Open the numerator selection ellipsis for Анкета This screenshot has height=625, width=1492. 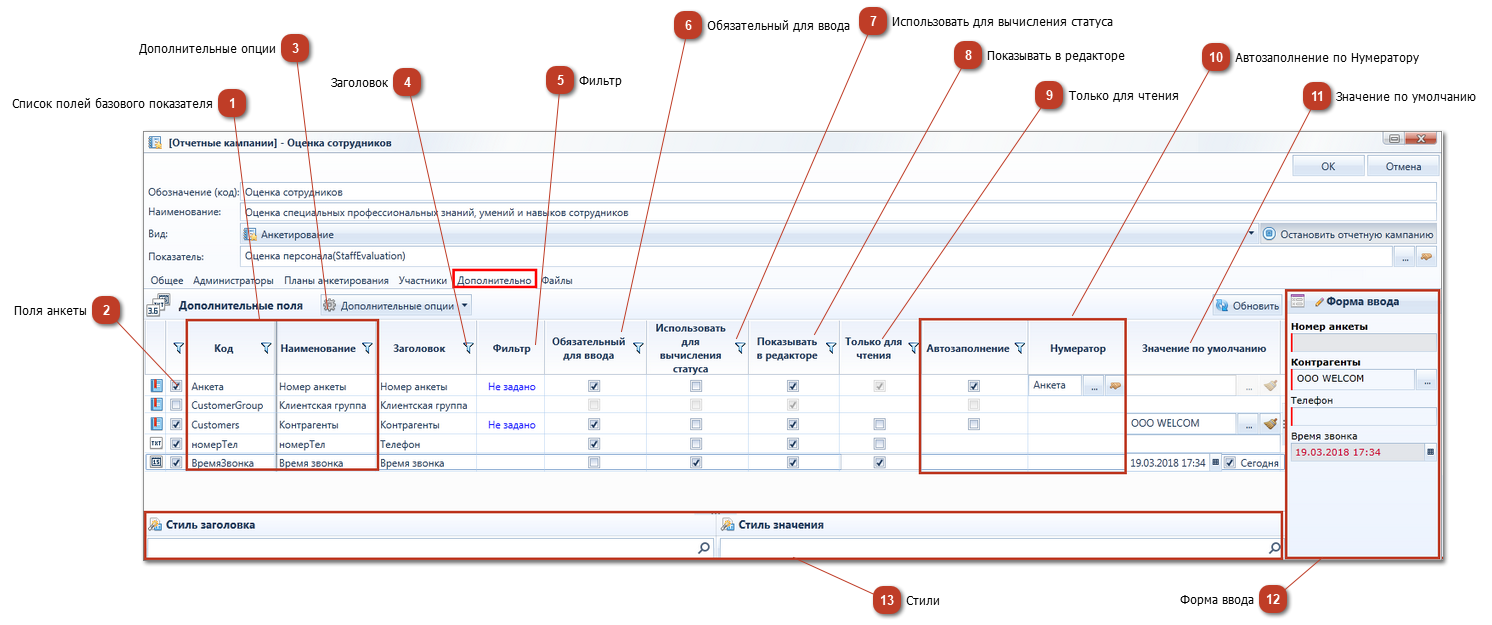coord(1093,385)
